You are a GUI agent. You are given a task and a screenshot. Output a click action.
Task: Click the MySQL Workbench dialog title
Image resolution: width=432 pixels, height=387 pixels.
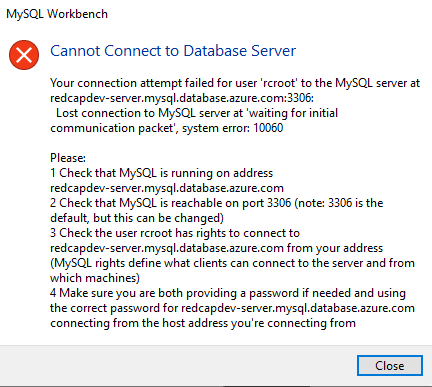click(x=57, y=14)
